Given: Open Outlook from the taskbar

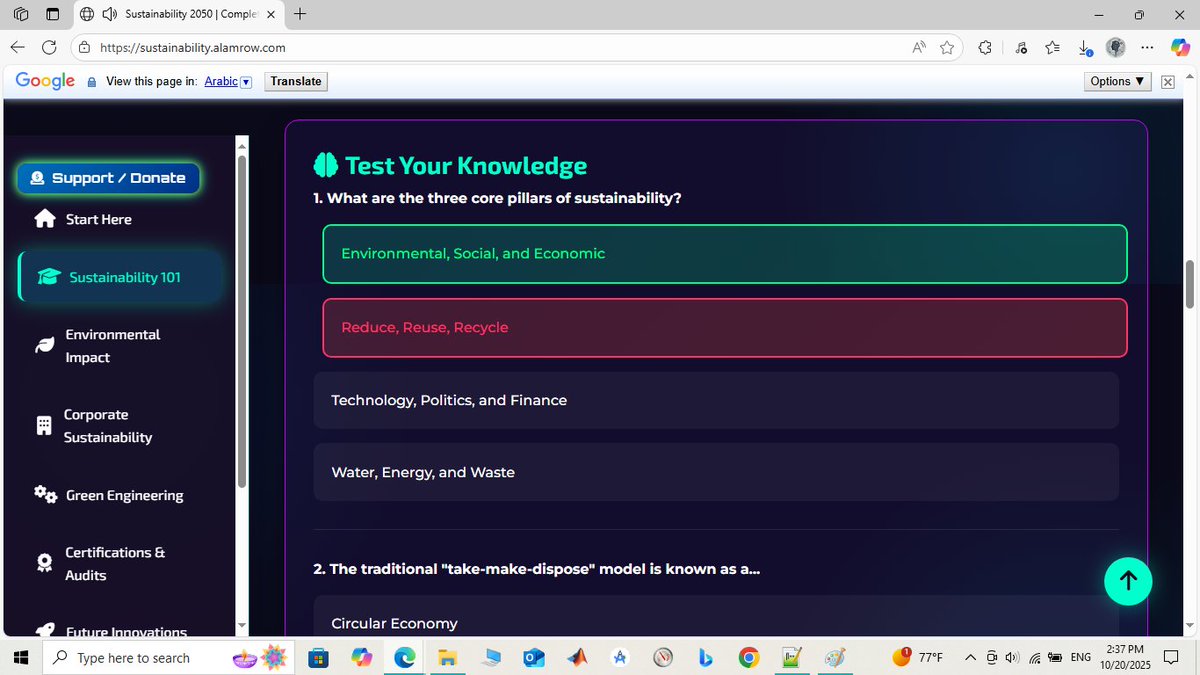Looking at the screenshot, I should click(x=533, y=657).
